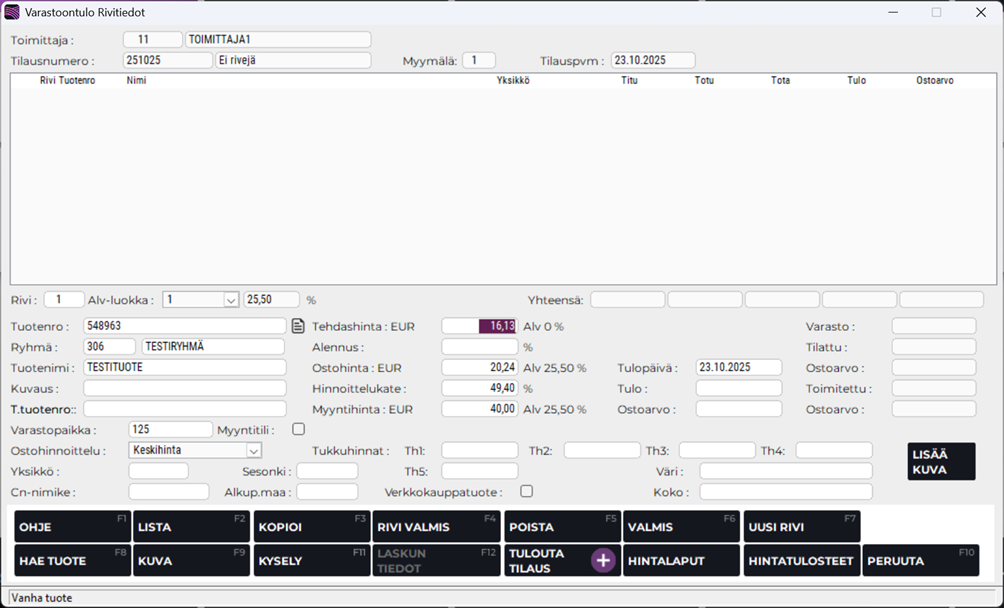Enable the Myyntitili checkbox
This screenshot has width=1004, height=608.
(x=298, y=429)
